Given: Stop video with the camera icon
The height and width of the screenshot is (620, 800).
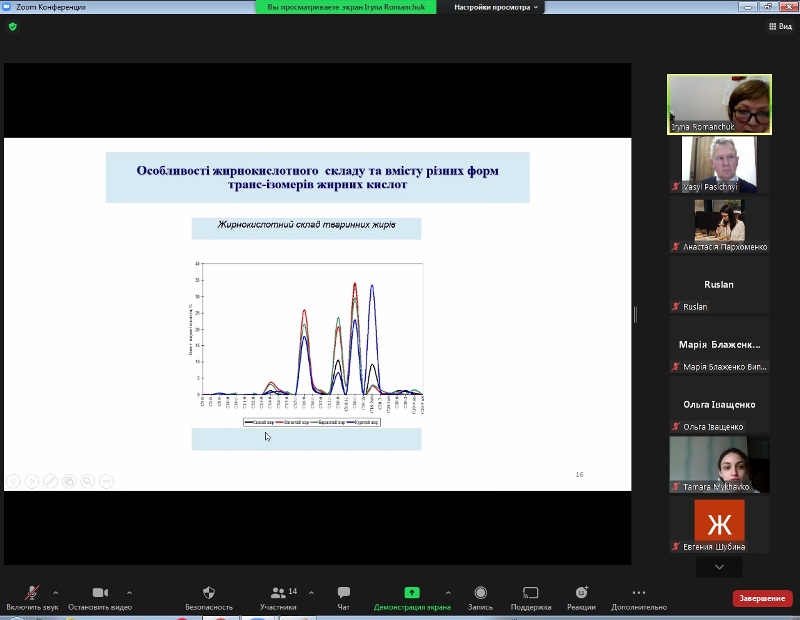Looking at the screenshot, I should tap(100, 592).
